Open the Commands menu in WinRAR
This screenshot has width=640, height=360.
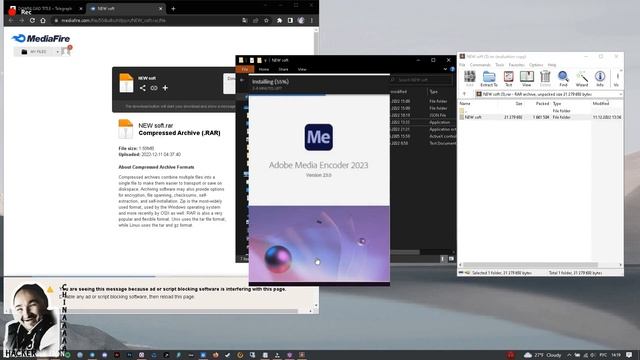point(480,65)
